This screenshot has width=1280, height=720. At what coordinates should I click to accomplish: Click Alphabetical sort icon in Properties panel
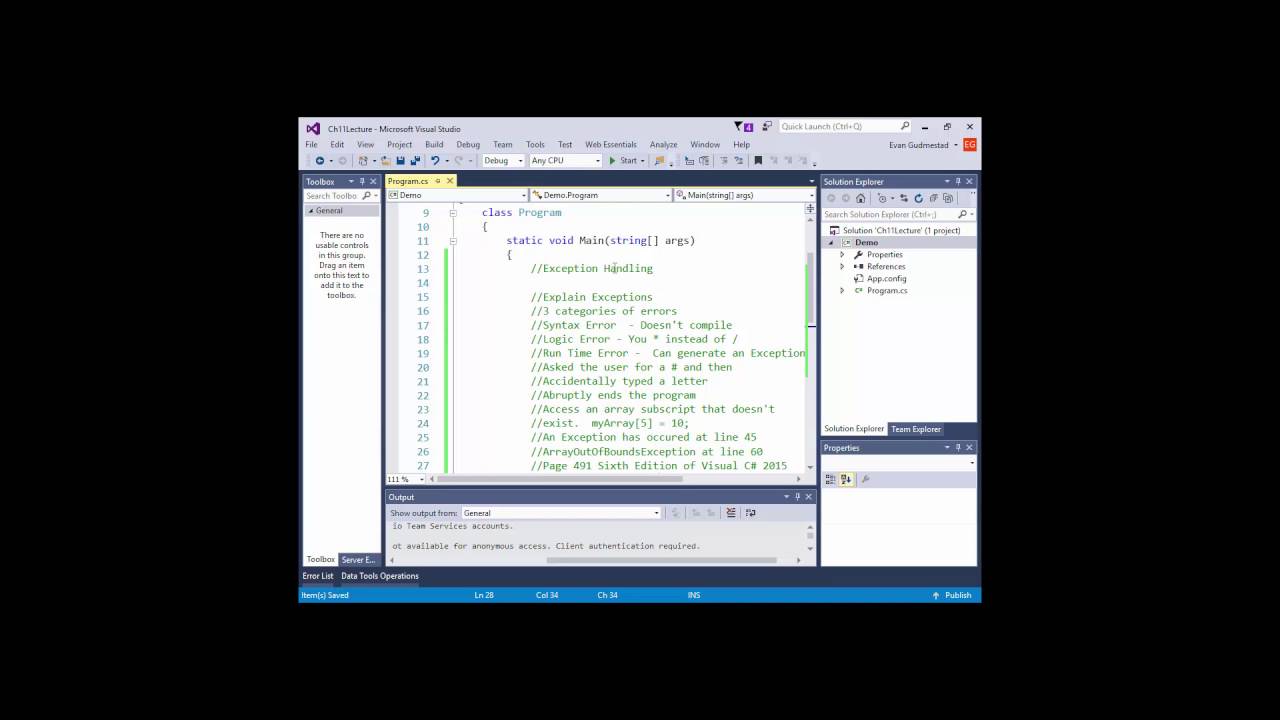pos(846,479)
